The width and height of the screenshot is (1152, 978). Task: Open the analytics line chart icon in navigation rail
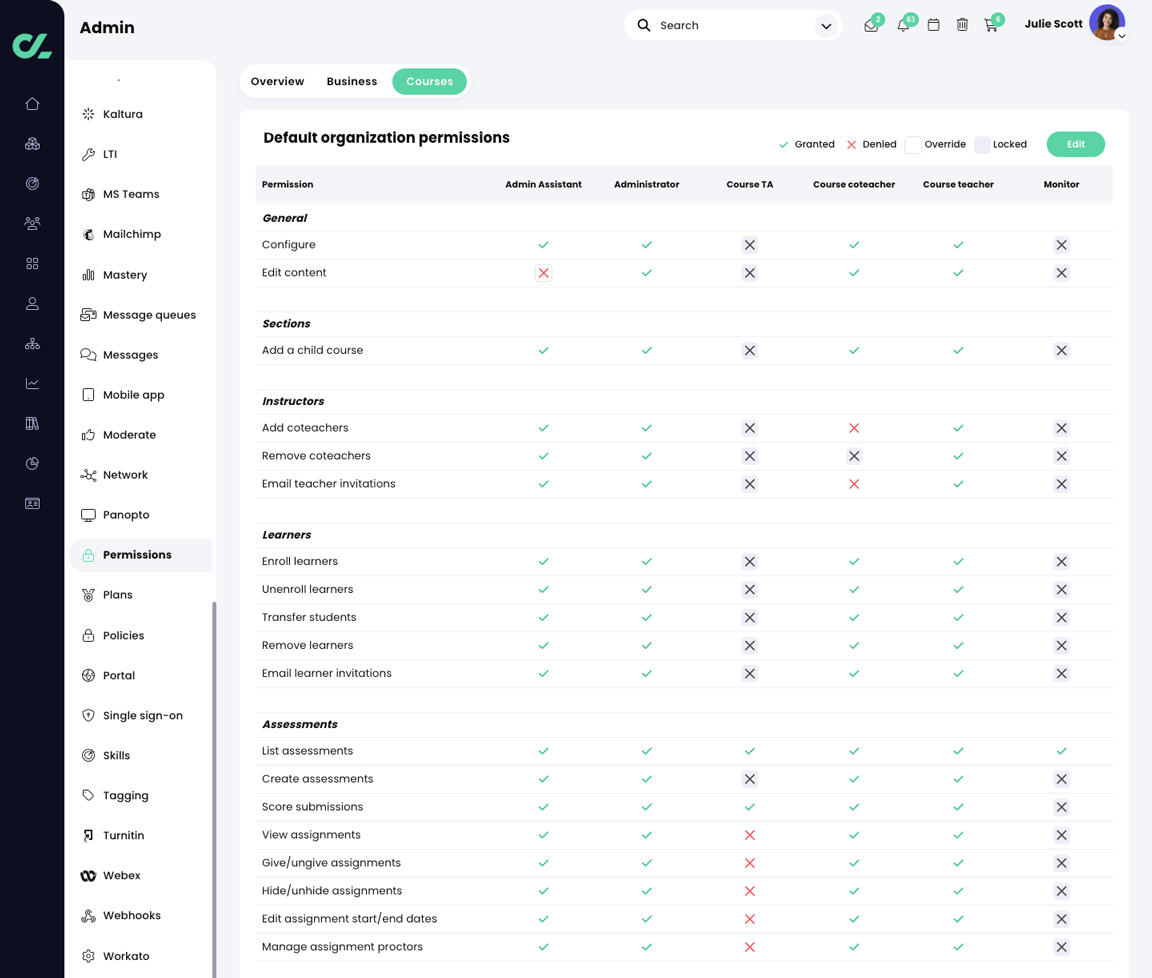point(32,383)
